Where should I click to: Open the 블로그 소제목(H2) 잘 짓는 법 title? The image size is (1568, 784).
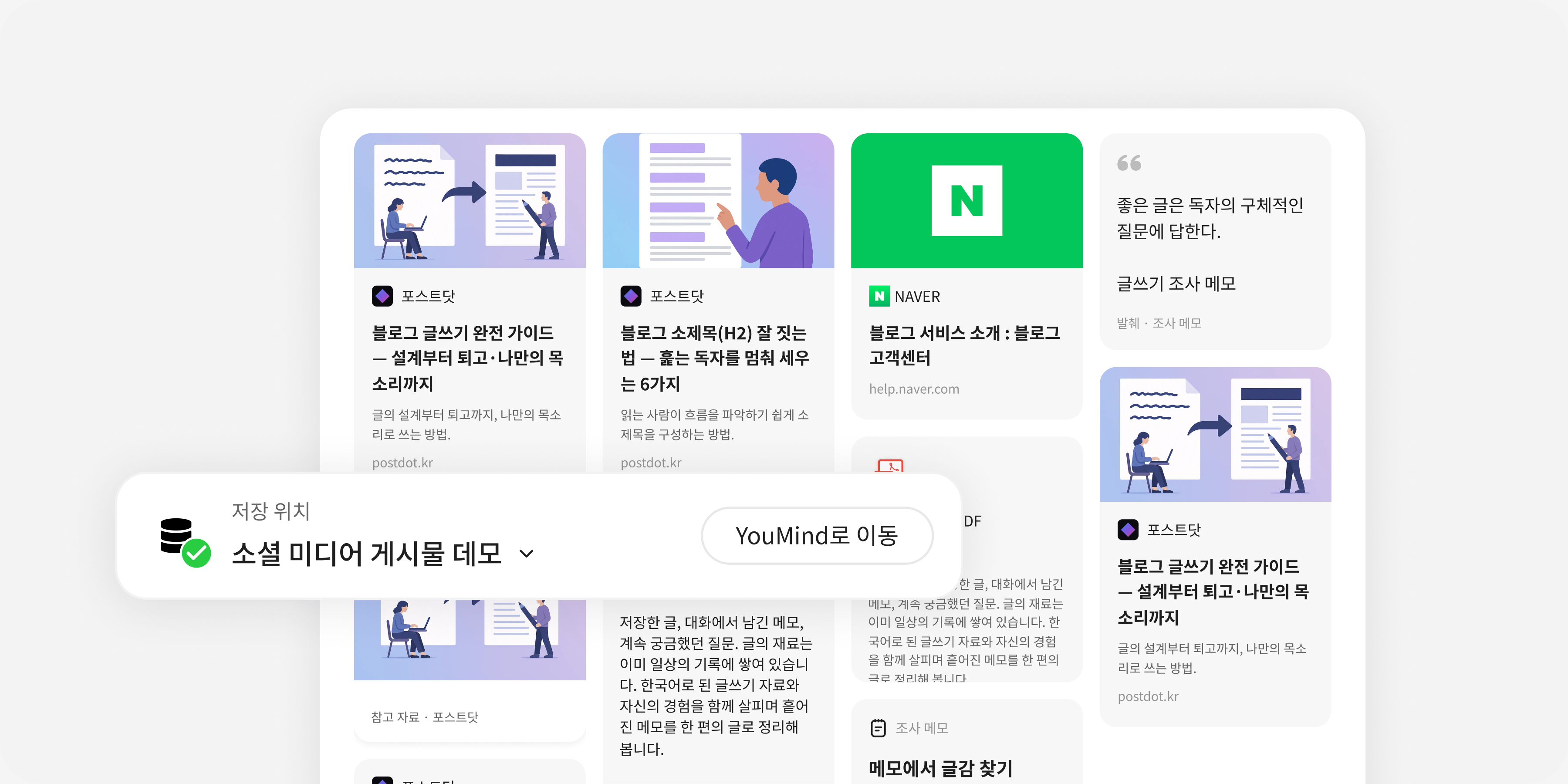pyautogui.click(x=715, y=358)
